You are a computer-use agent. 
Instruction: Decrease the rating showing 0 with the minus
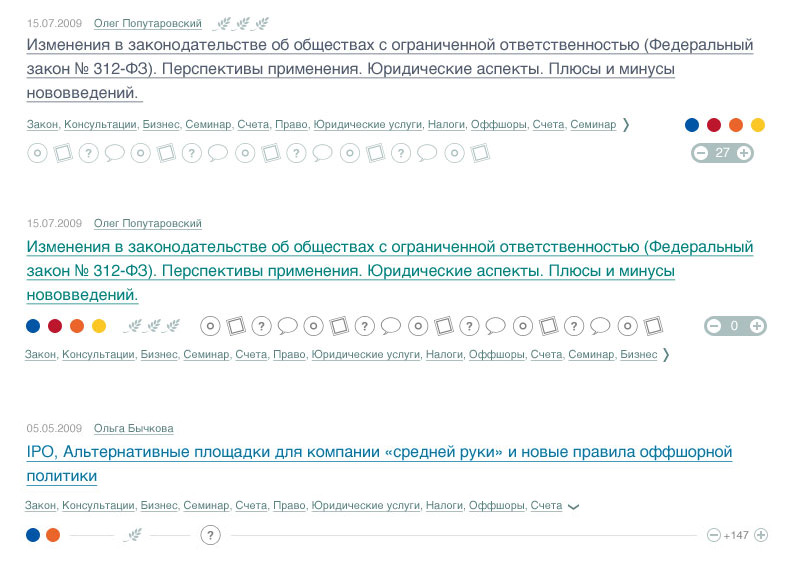[x=714, y=326]
